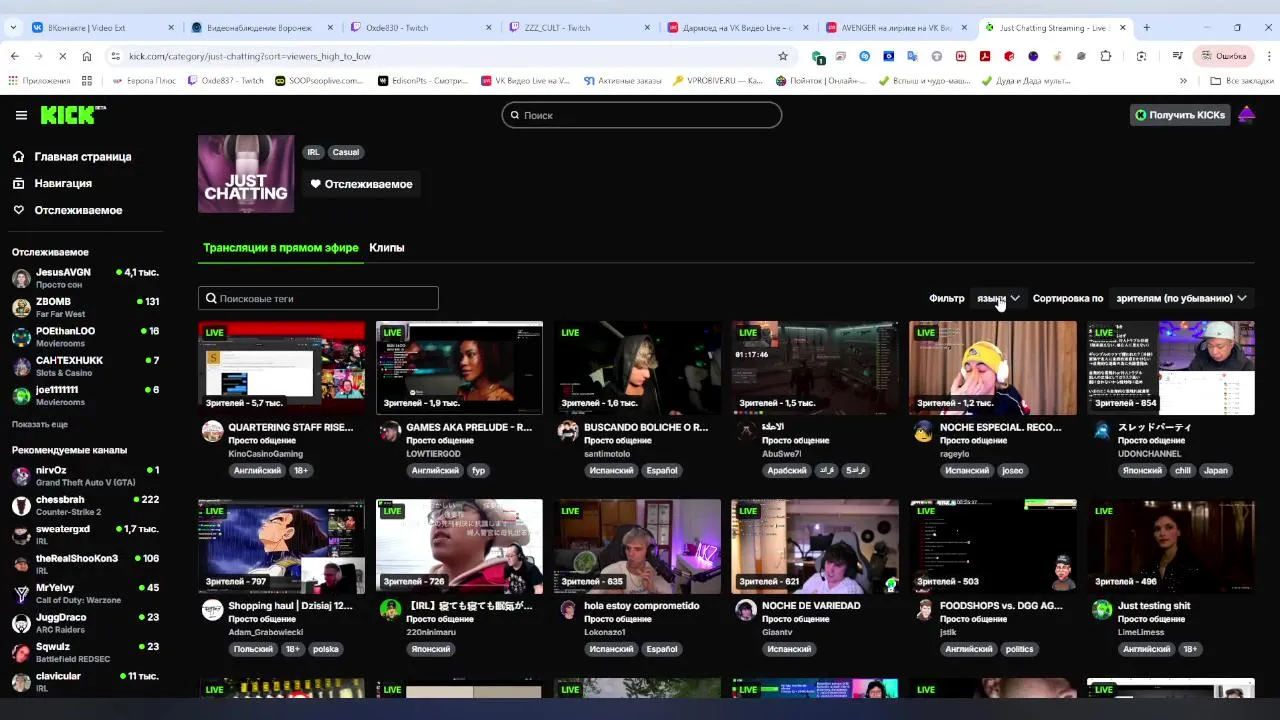The height and width of the screenshot is (720, 1280).
Task: Open QUARTERING STAFF RISE stream thumbnail
Action: (x=281, y=367)
